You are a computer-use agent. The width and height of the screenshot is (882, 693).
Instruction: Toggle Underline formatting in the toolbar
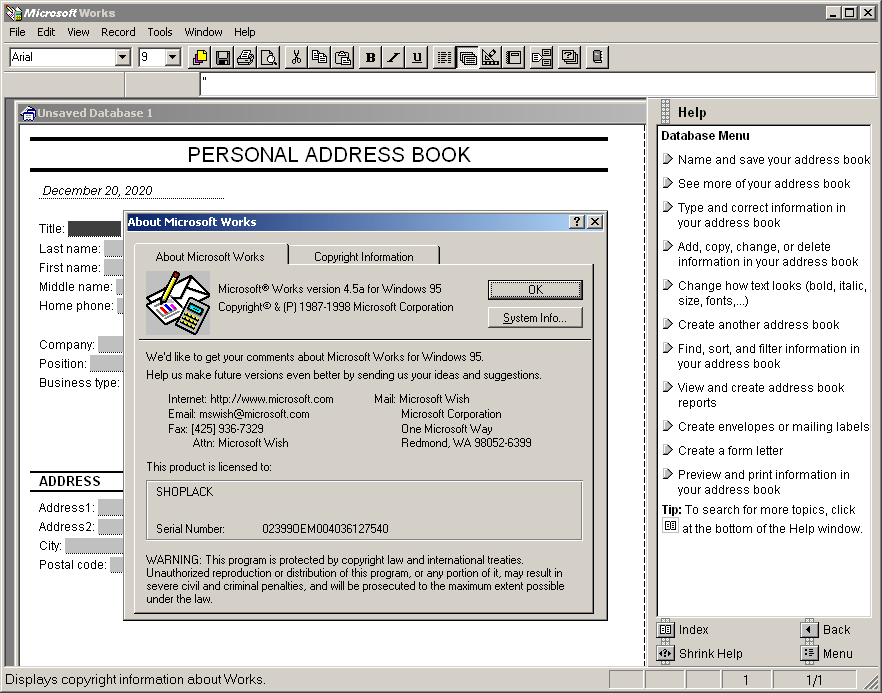click(x=417, y=57)
